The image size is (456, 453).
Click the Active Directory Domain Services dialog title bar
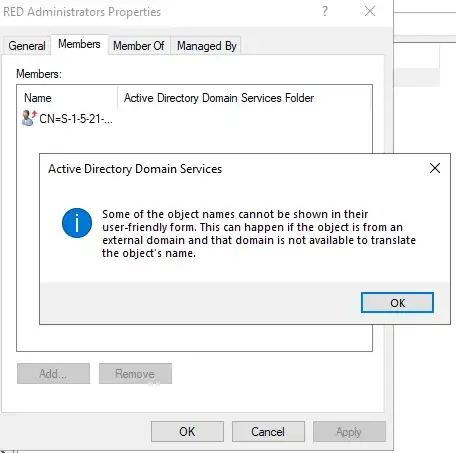coord(233,169)
